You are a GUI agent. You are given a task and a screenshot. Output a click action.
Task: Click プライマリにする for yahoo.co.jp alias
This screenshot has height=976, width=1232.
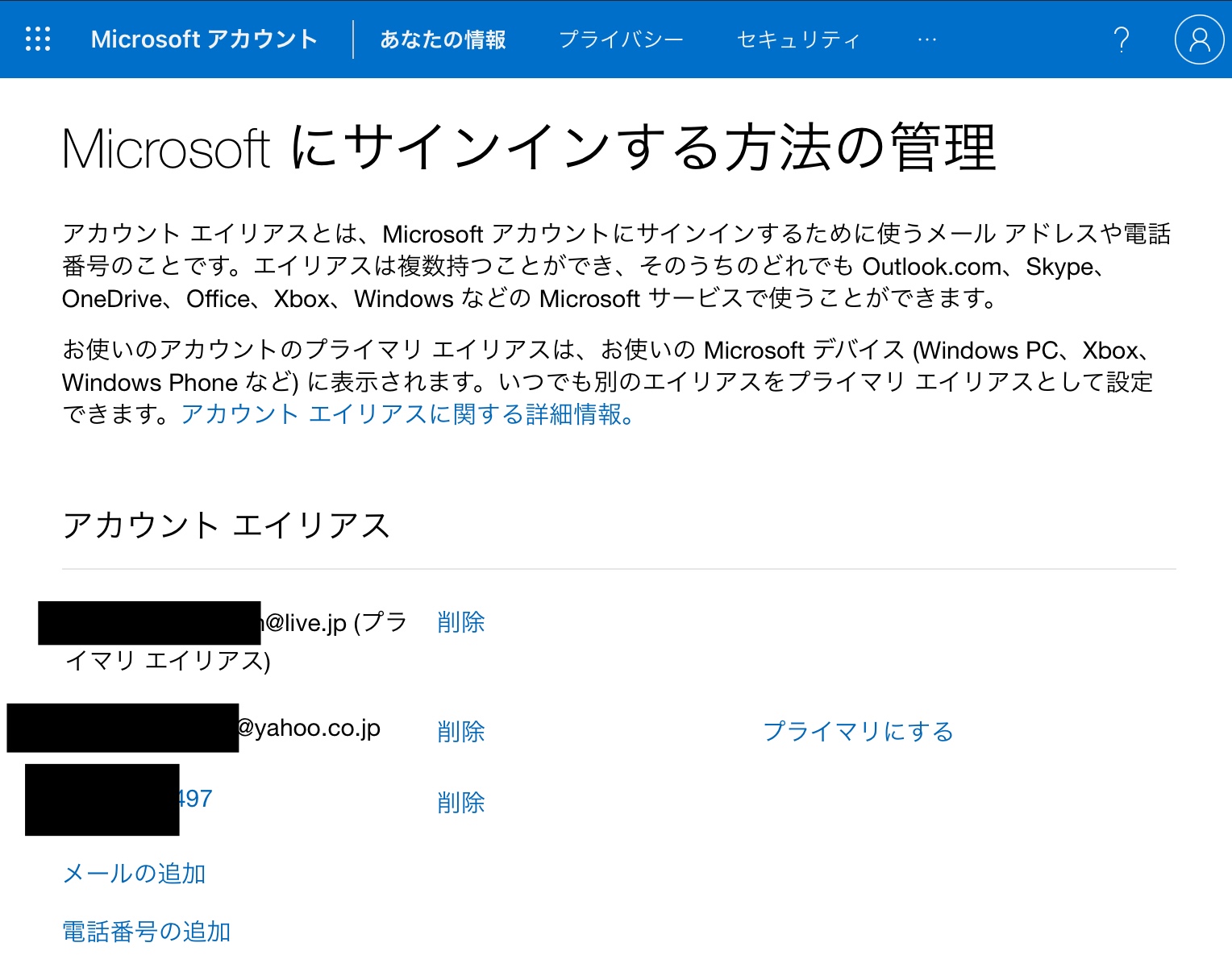coord(858,731)
